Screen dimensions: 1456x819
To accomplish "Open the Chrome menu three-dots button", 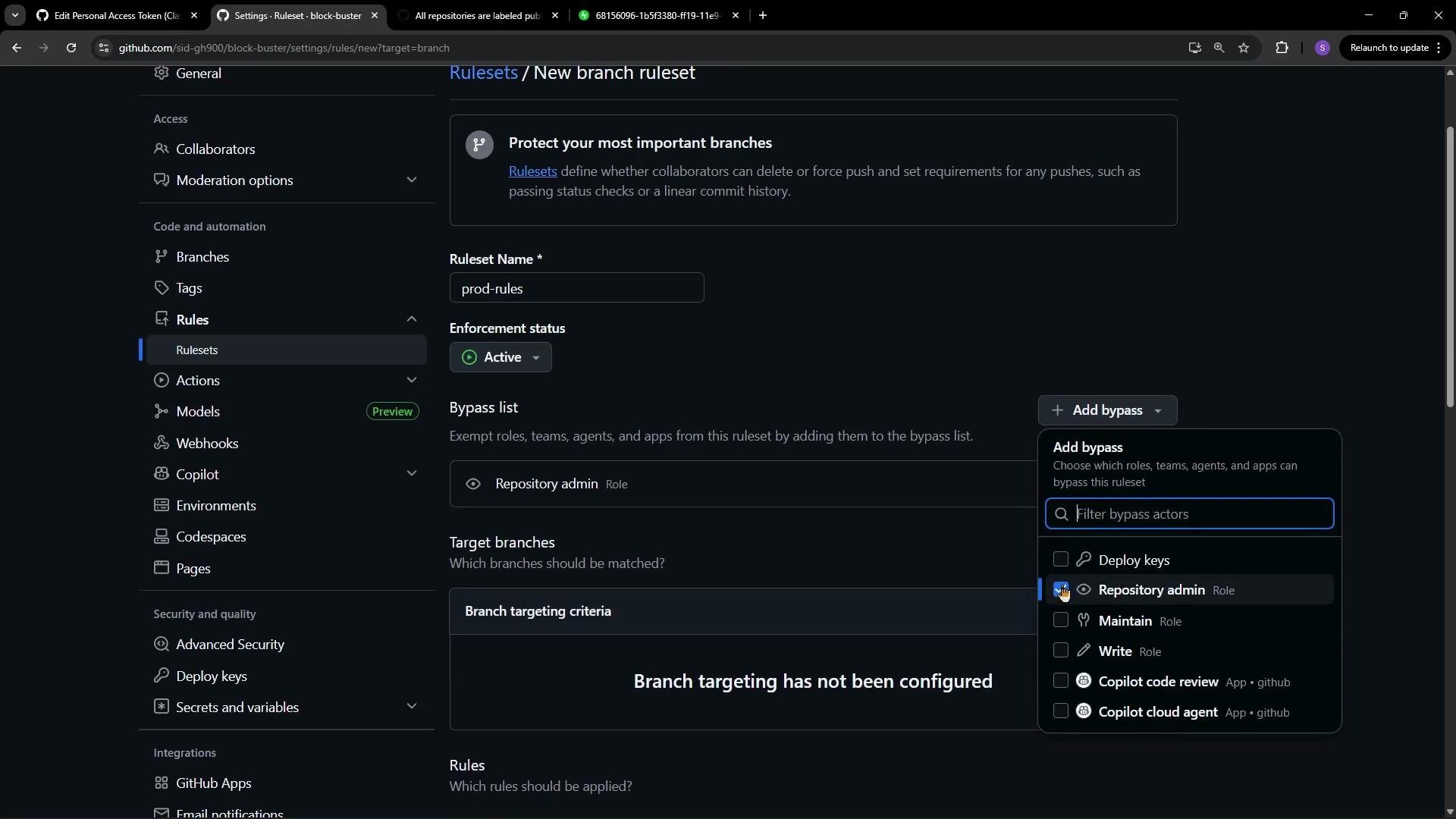I will [1439, 48].
